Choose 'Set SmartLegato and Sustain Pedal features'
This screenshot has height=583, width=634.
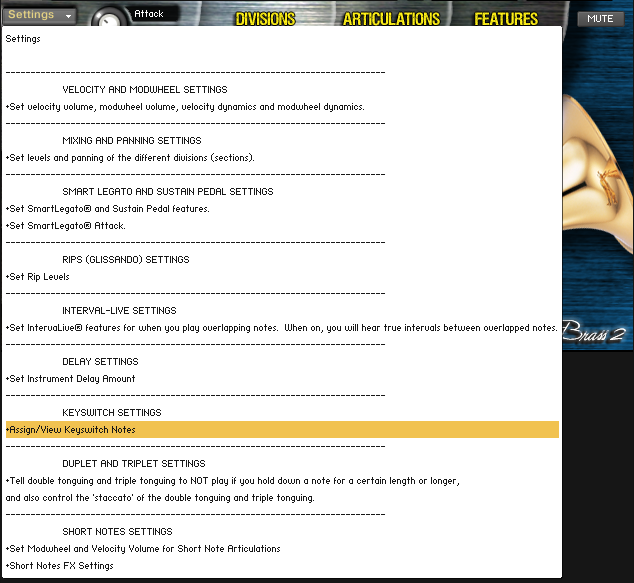click(282, 209)
